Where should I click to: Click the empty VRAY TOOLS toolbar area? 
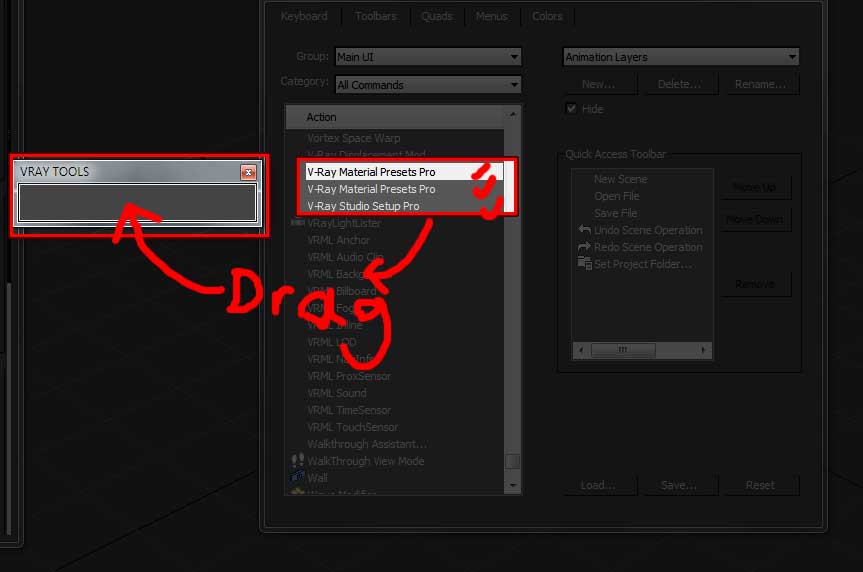coord(138,203)
